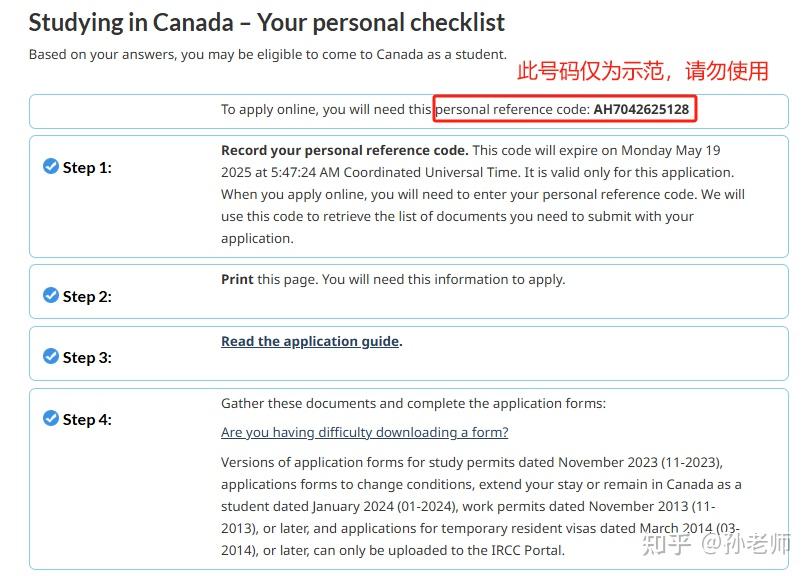Viewport: 812px width, 576px height.
Task: Open the difficulty downloading a form link
Action: tap(364, 432)
